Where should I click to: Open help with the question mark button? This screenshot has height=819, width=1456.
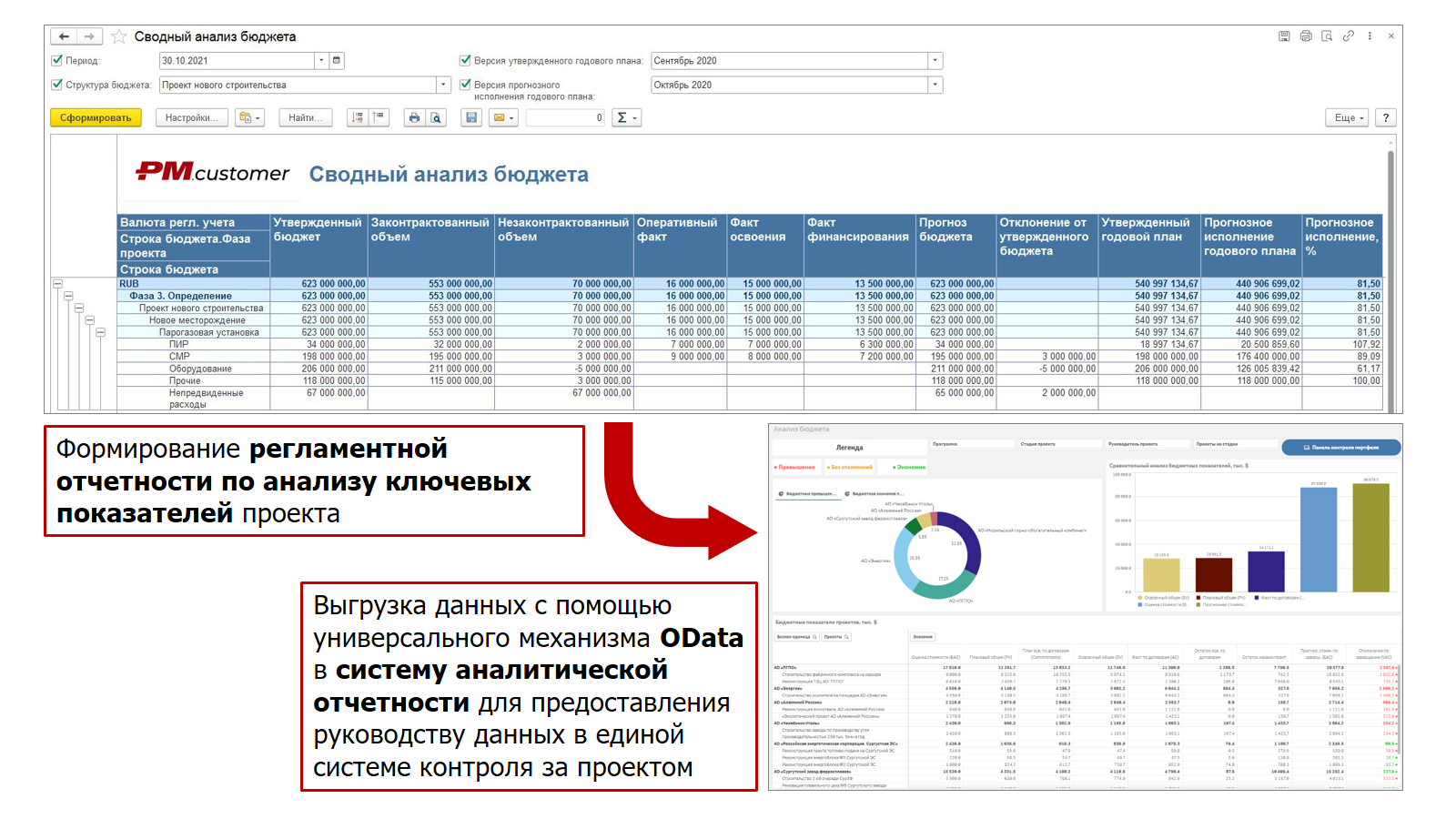tap(1386, 117)
